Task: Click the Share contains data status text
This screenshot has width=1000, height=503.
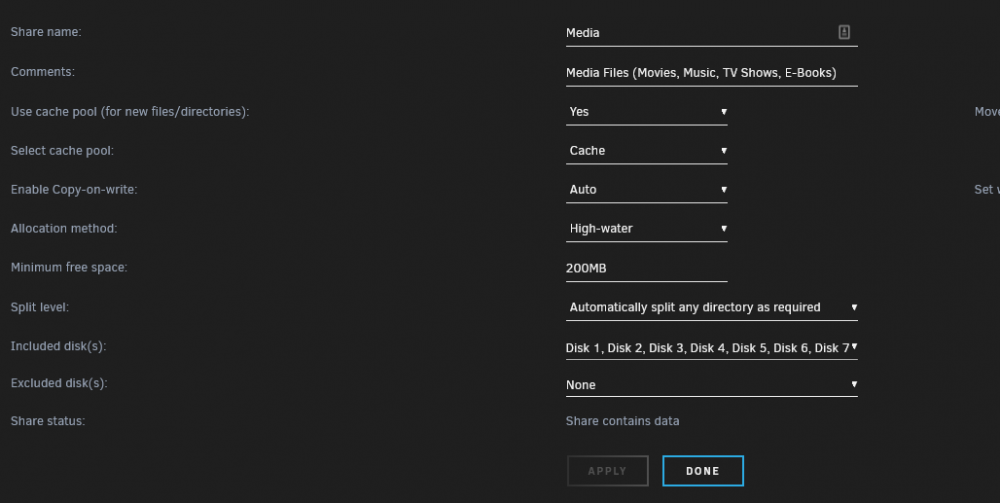Action: click(622, 421)
